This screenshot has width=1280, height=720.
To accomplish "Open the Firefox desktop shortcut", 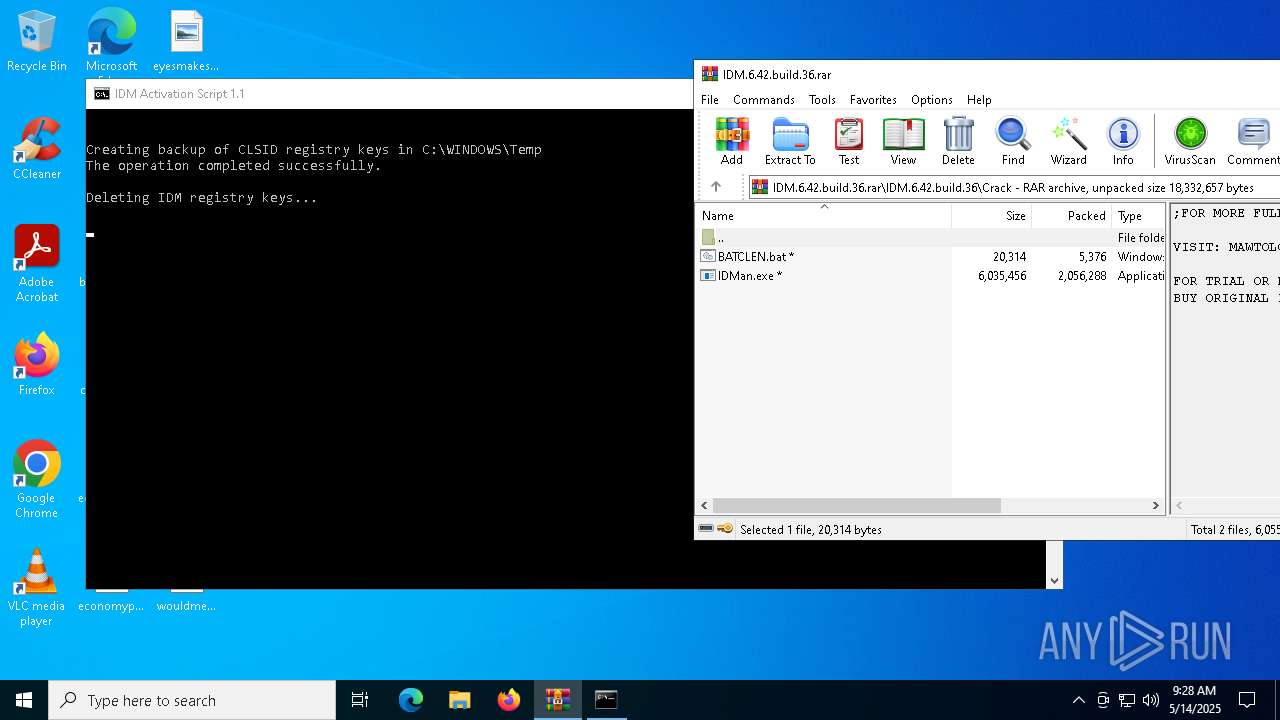I will pyautogui.click(x=37, y=365).
